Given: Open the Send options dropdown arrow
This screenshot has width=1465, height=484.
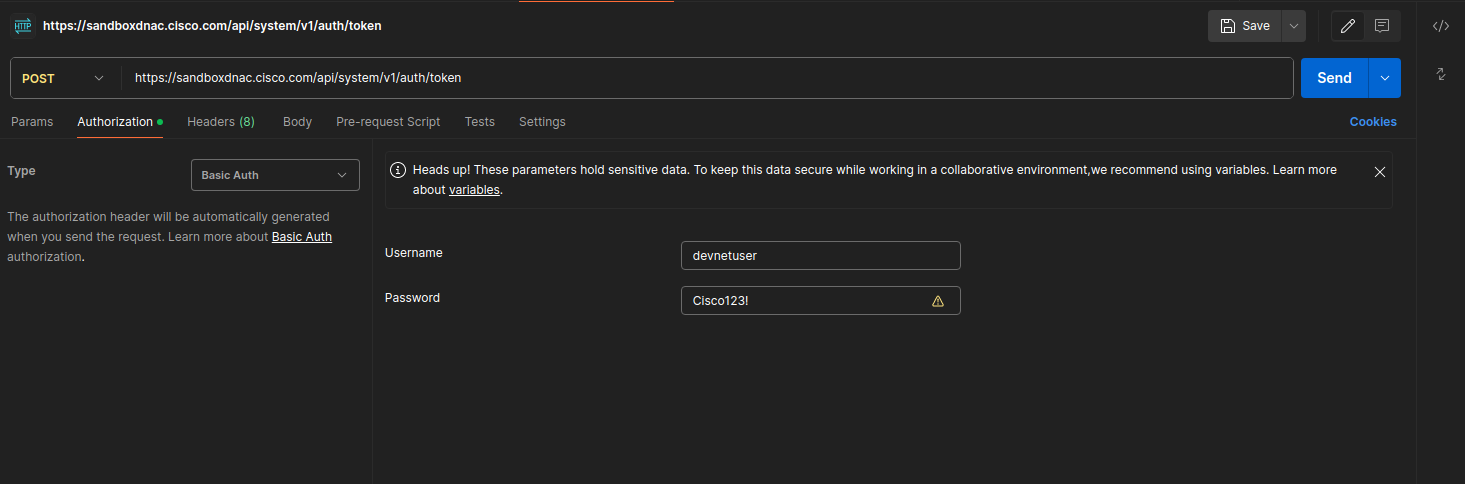Looking at the screenshot, I should 1385,78.
